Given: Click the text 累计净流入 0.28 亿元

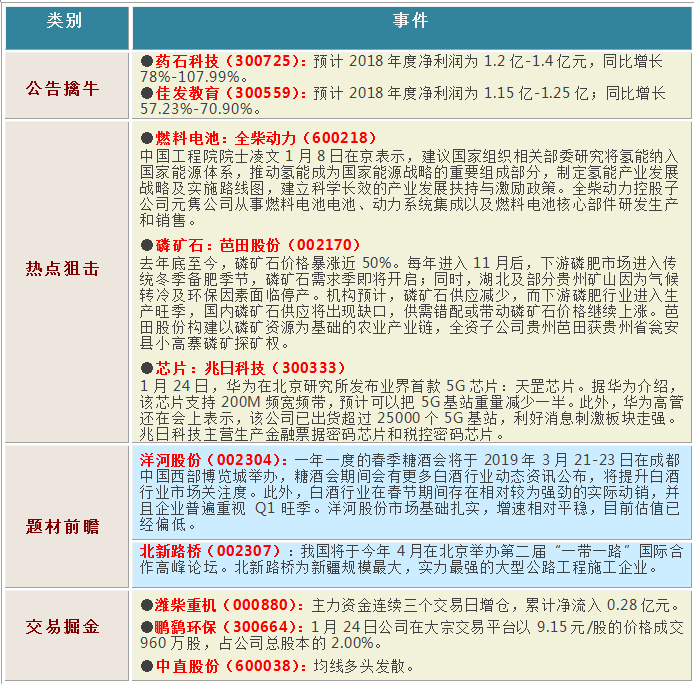Looking at the screenshot, I should click(x=597, y=605).
